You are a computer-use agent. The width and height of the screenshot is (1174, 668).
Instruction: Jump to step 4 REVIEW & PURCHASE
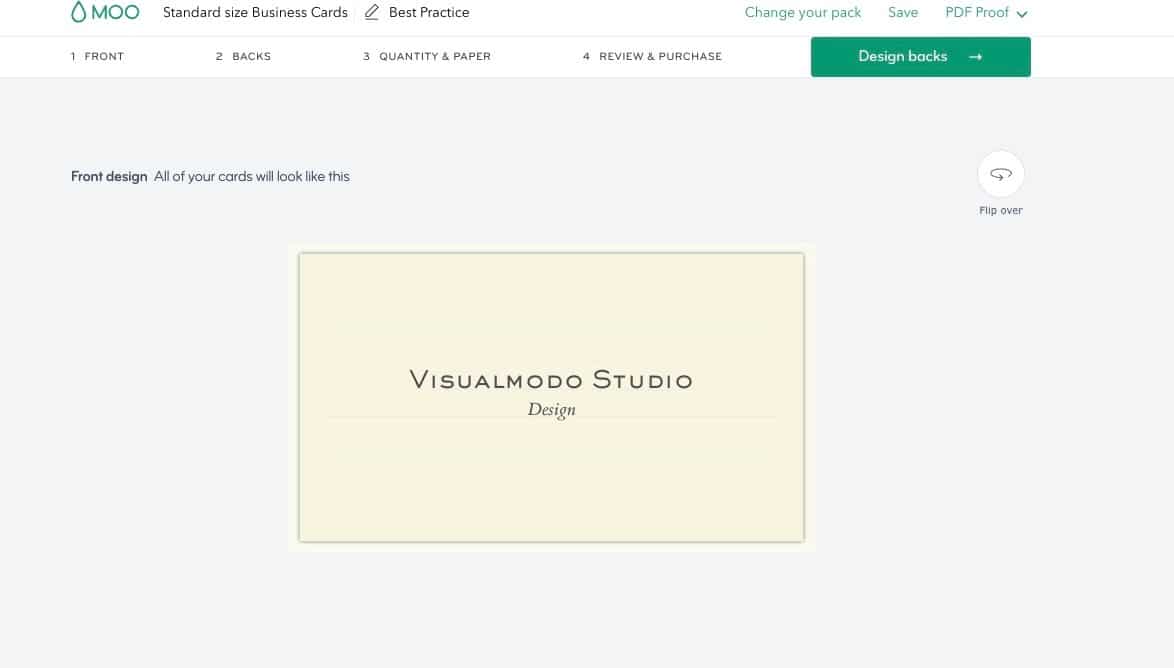[652, 56]
